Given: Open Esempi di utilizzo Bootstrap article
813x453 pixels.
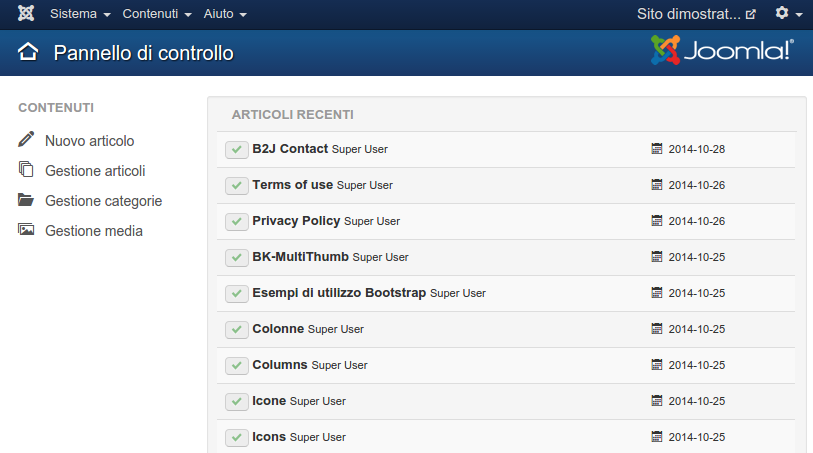Looking at the screenshot, I should (339, 293).
